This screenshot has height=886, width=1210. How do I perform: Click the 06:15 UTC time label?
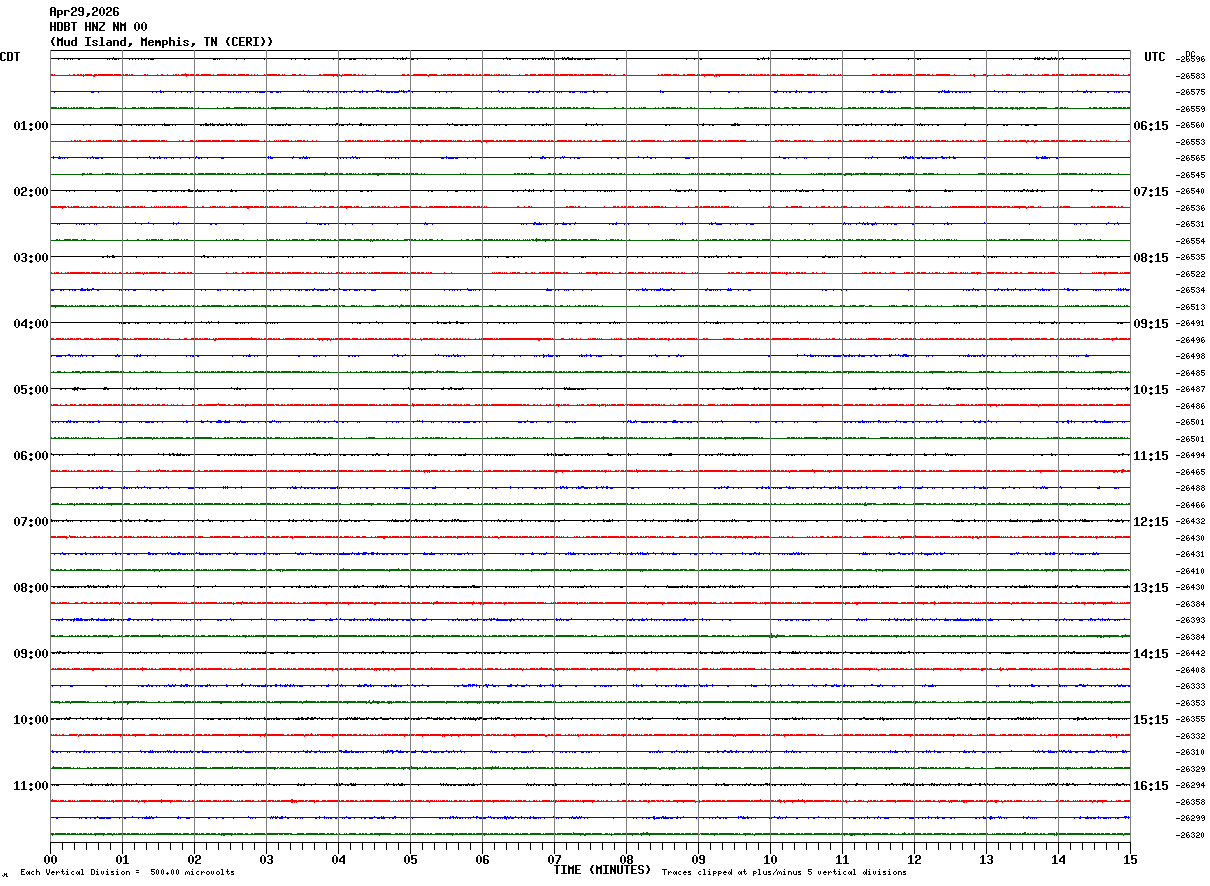tap(1151, 126)
